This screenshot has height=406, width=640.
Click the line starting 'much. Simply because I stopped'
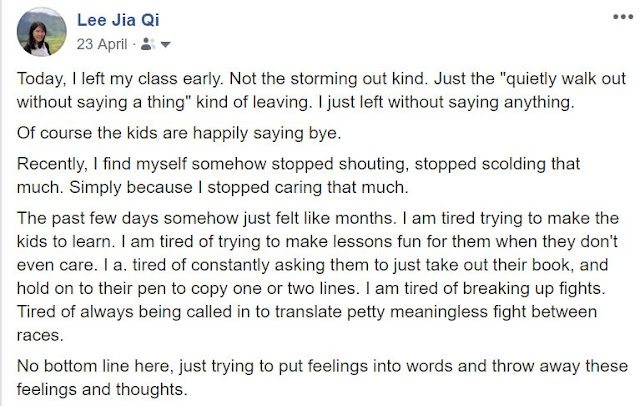click(213, 187)
